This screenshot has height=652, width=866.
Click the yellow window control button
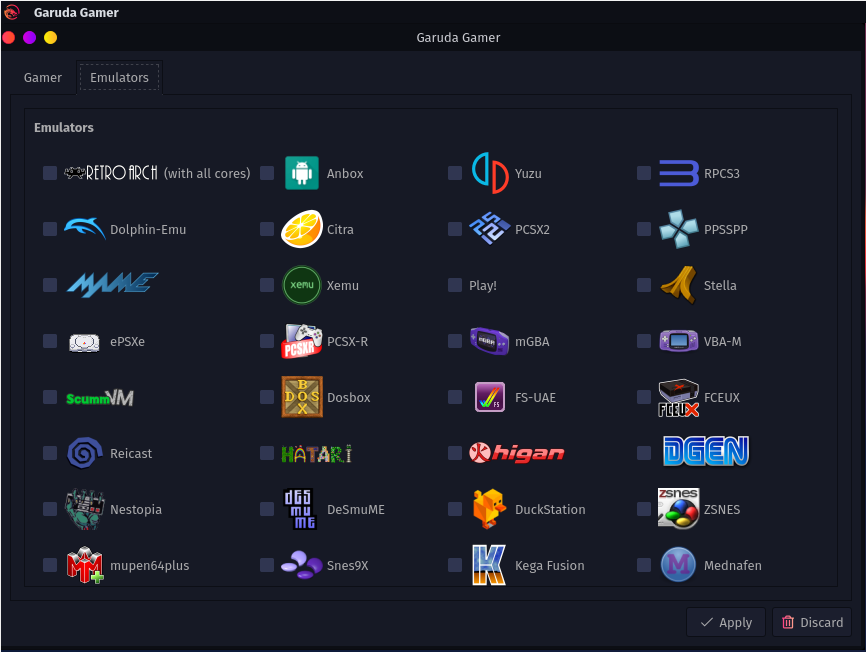pos(50,38)
